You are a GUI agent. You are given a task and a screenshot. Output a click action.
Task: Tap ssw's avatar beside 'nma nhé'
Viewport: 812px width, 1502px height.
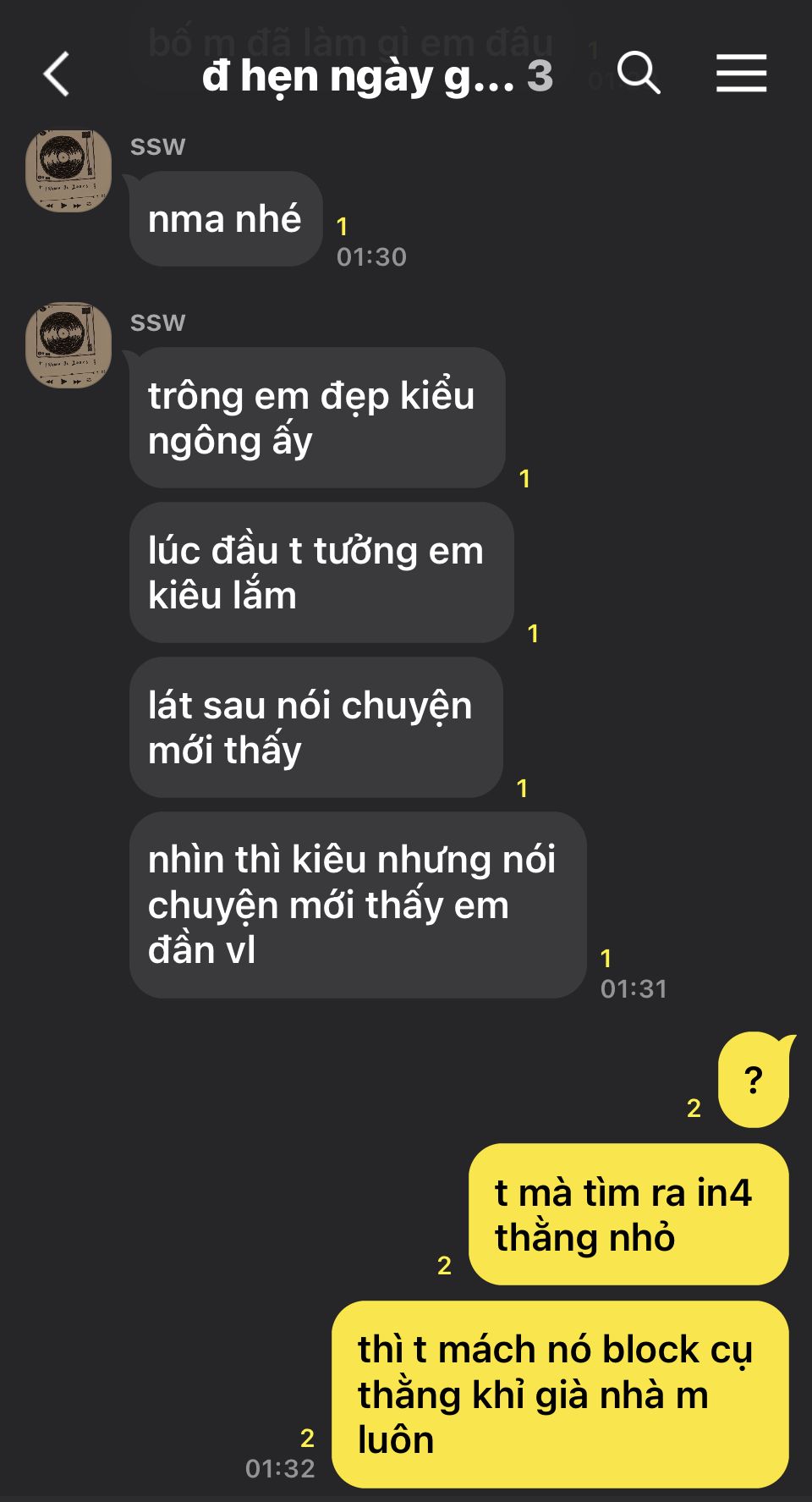[69, 170]
